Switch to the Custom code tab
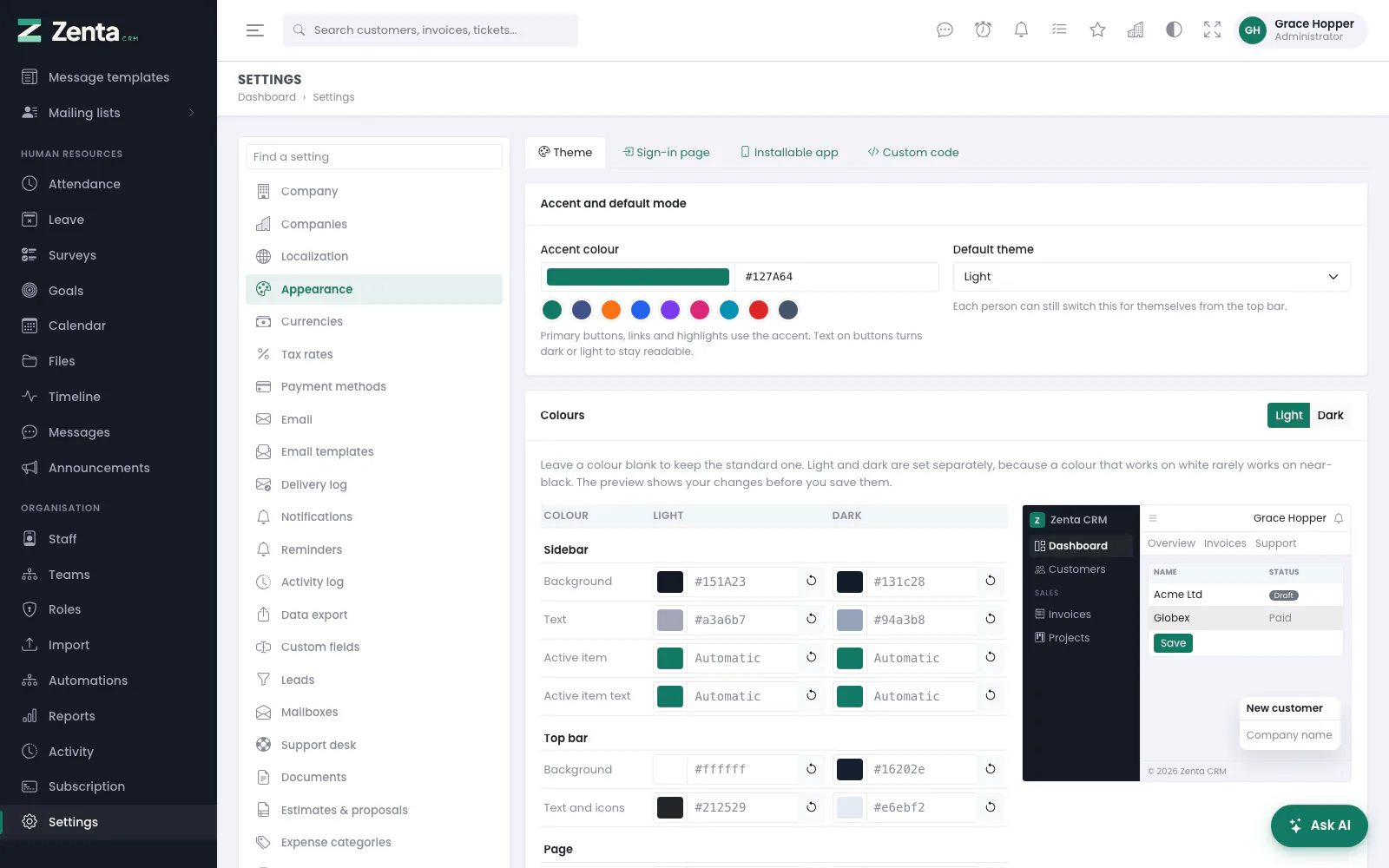Viewport: 1389px width, 868px height. click(x=913, y=153)
